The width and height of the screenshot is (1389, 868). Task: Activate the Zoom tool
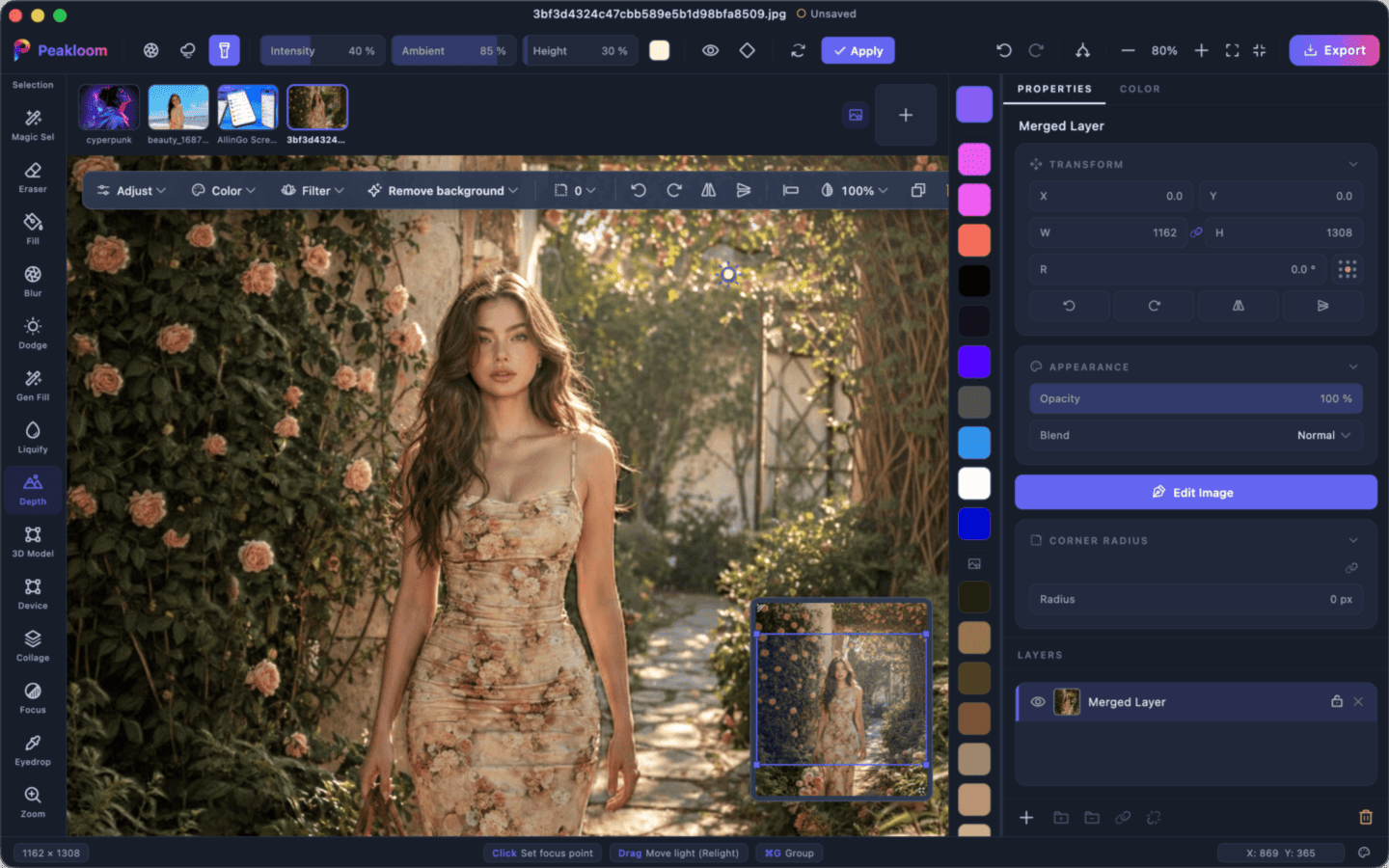pyautogui.click(x=33, y=802)
